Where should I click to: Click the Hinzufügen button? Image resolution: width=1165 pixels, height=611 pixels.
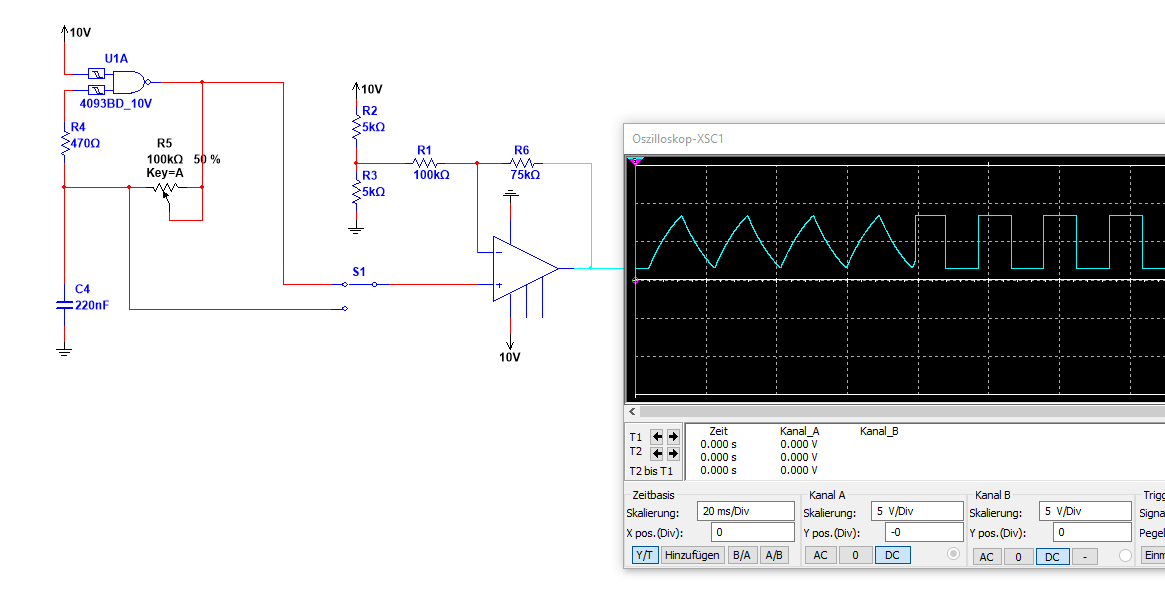(692, 555)
